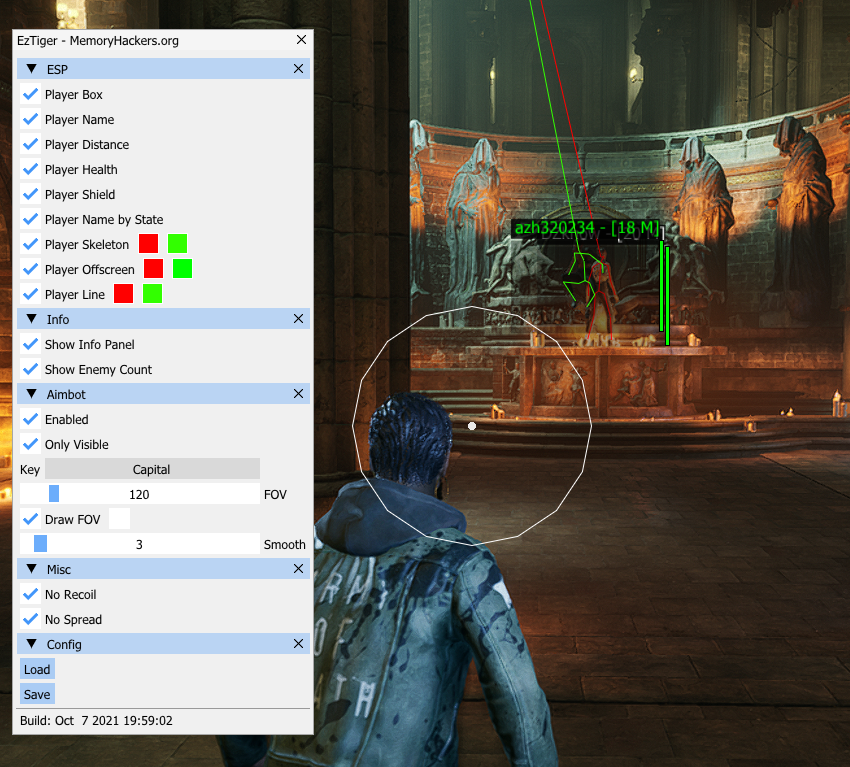The width and height of the screenshot is (850, 767).
Task: Click the FOV slider showing 120
Action: [x=140, y=494]
